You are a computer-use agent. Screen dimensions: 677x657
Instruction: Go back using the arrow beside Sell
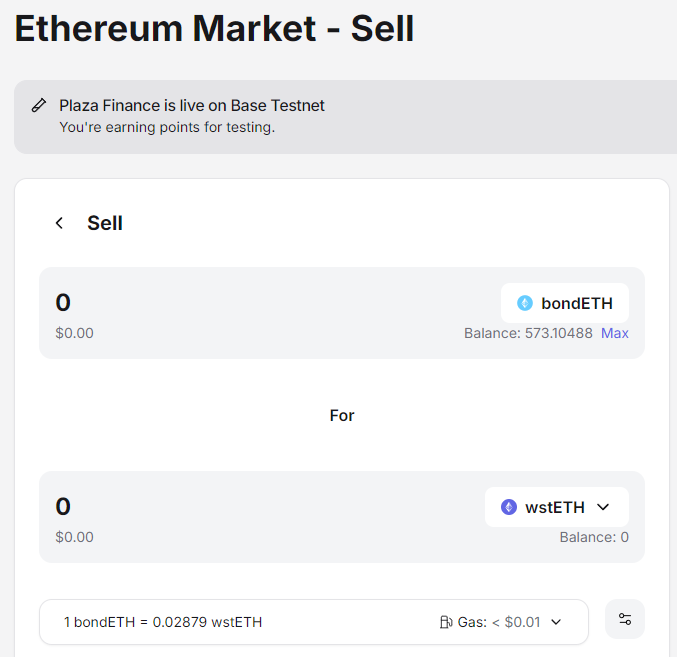[60, 223]
